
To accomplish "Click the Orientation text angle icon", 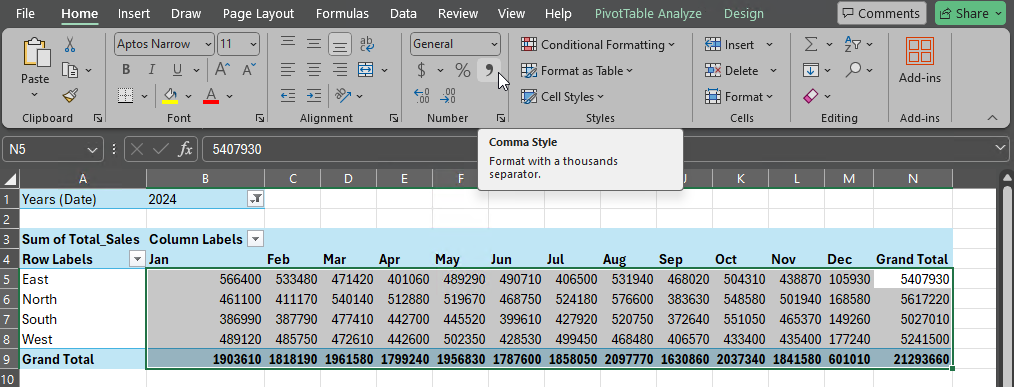I will point(343,96).
